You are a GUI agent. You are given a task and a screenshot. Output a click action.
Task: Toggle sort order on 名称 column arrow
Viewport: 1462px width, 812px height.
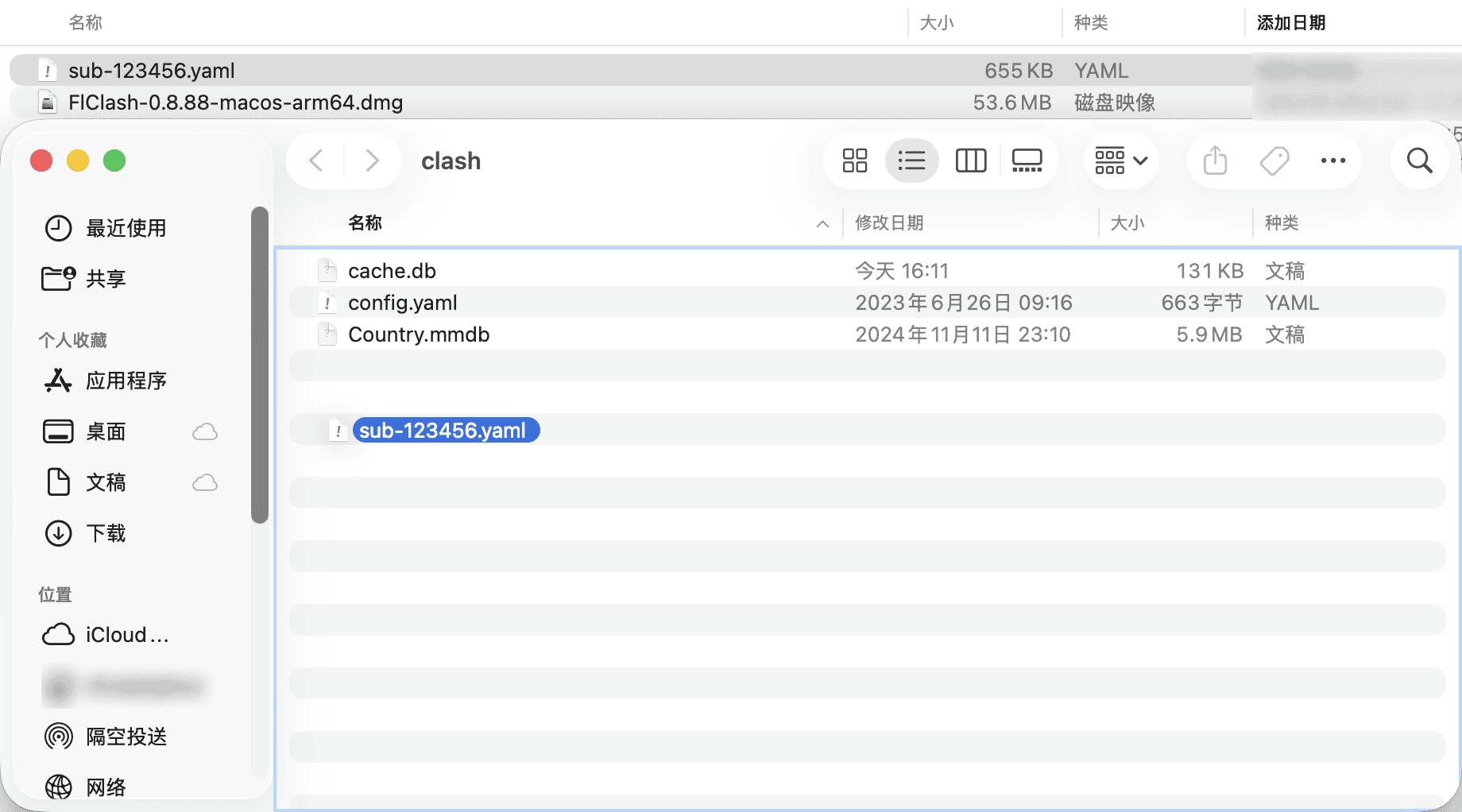[822, 224]
